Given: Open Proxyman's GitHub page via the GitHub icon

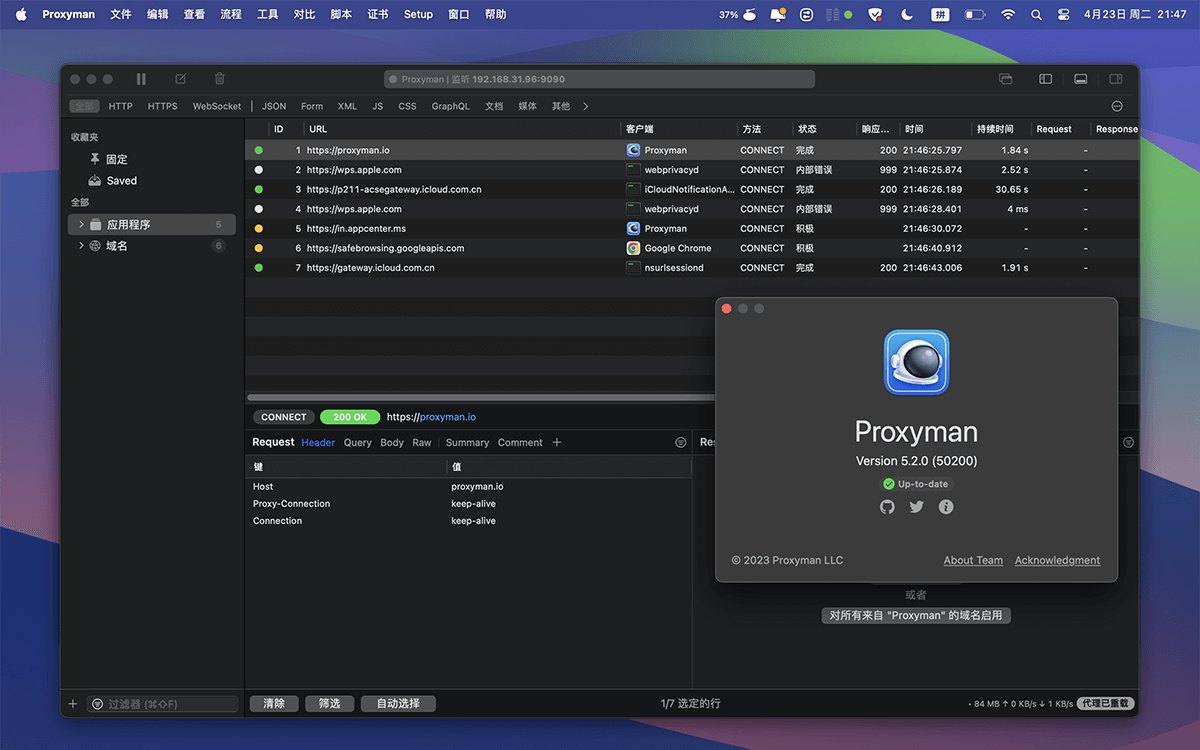Looking at the screenshot, I should point(887,507).
